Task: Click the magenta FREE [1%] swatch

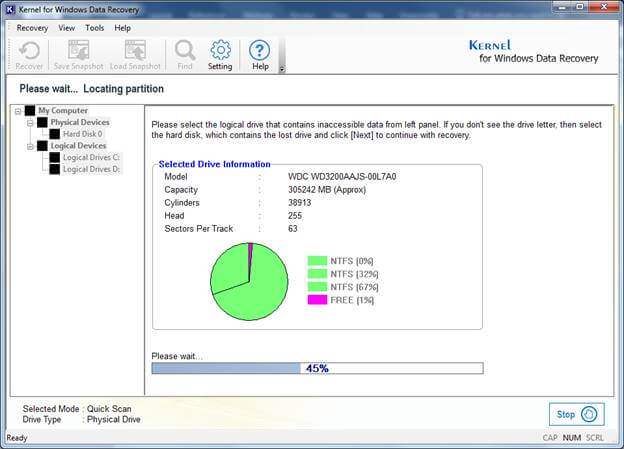Action: pyautogui.click(x=317, y=300)
